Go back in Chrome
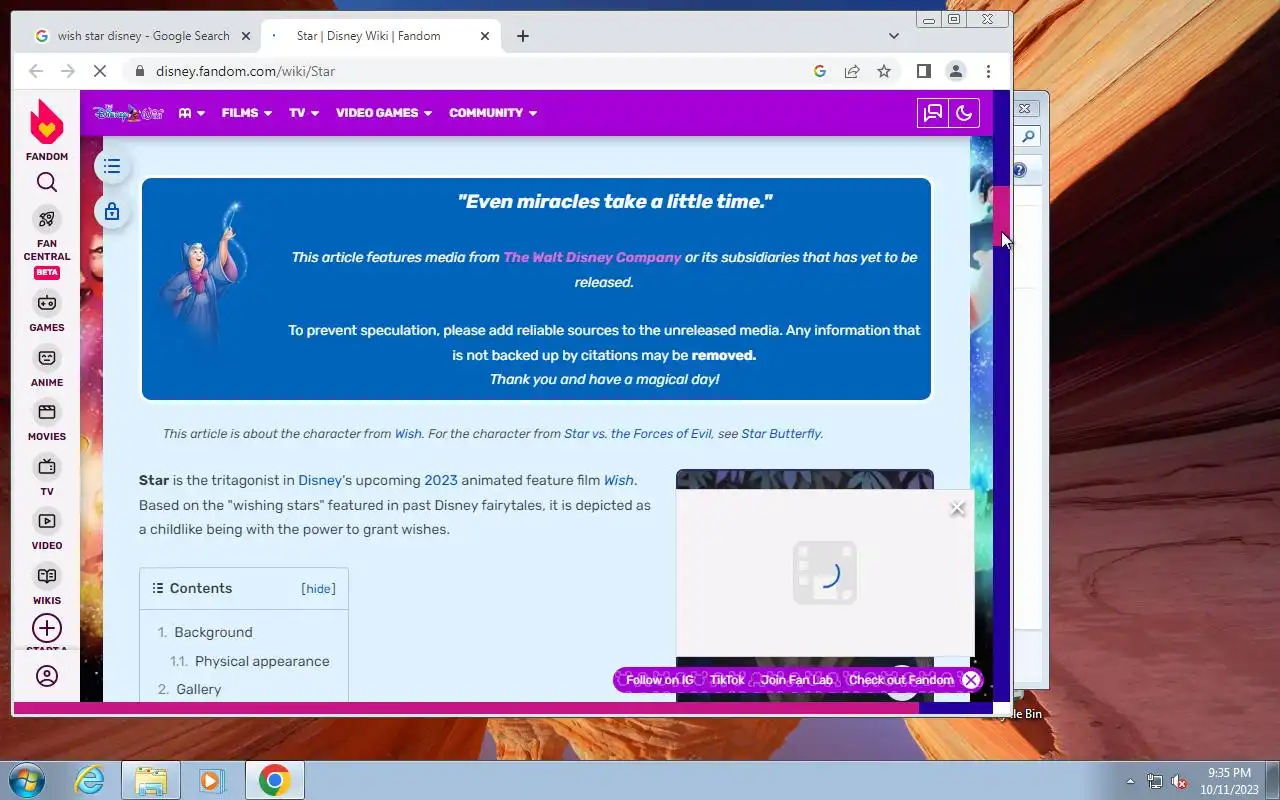 tap(36, 71)
